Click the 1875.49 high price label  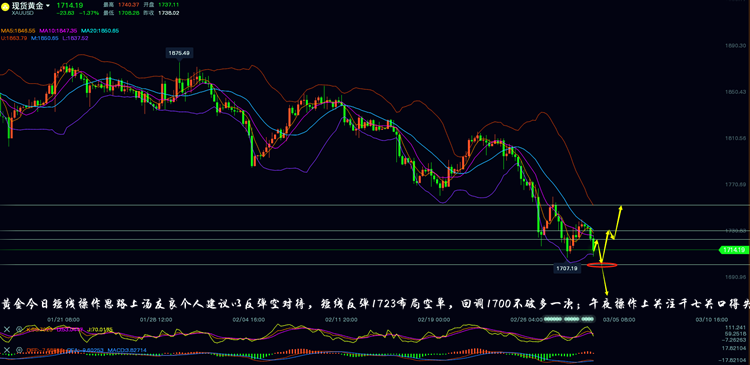point(179,53)
